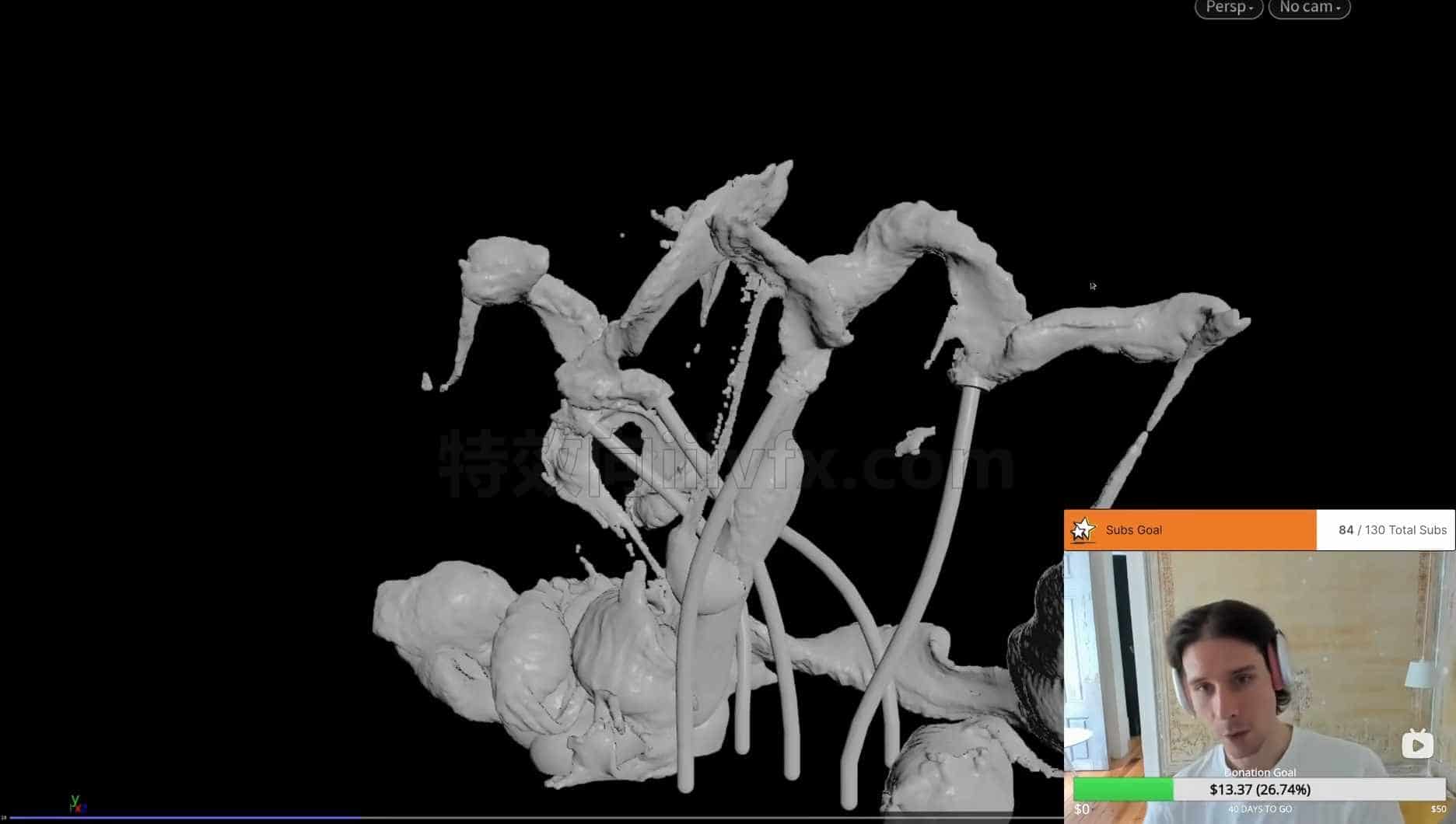
Task: Click the TV play icon on webcam
Action: click(x=1418, y=744)
